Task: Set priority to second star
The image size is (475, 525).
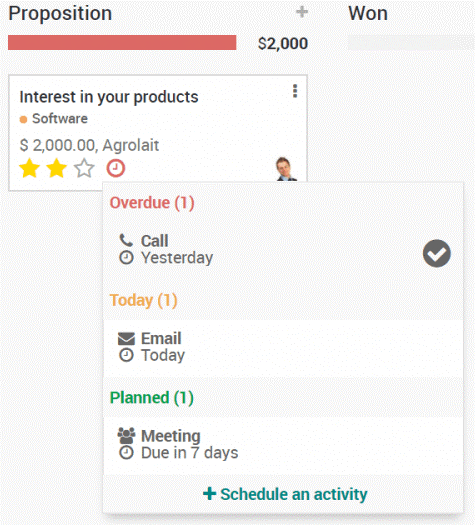Action: pos(57,168)
